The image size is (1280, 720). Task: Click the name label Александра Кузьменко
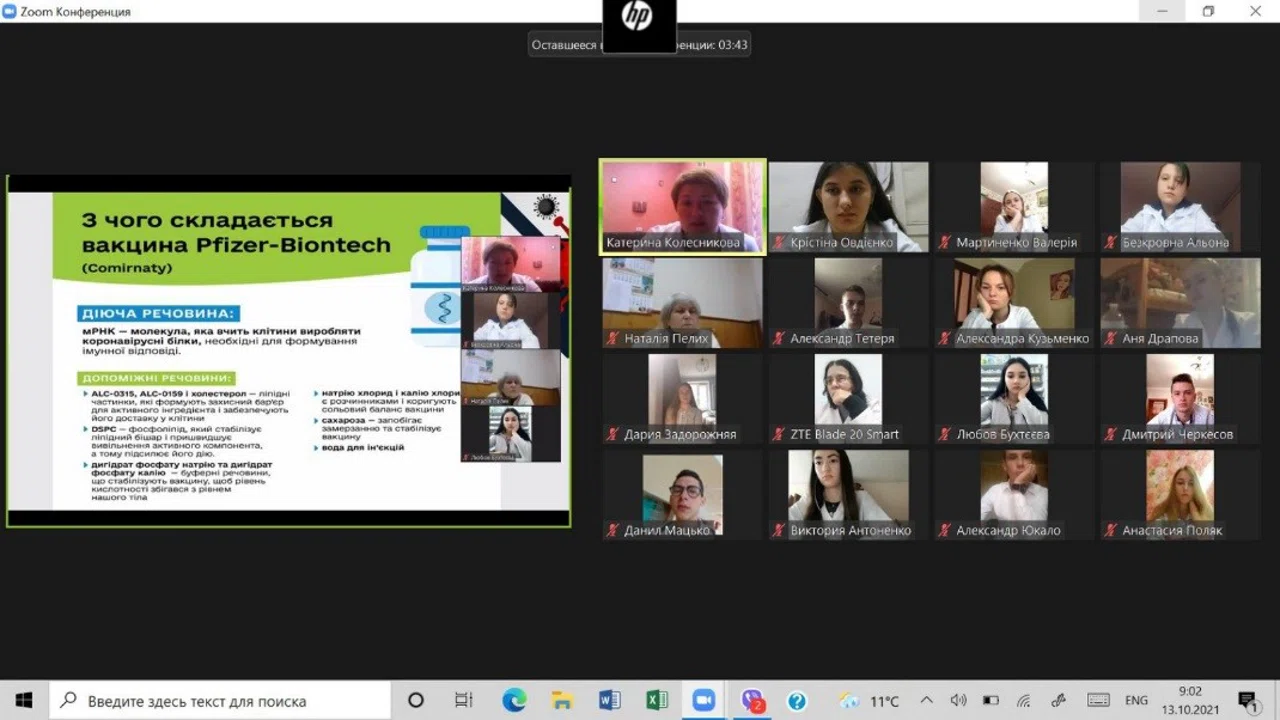pyautogui.click(x=1023, y=339)
